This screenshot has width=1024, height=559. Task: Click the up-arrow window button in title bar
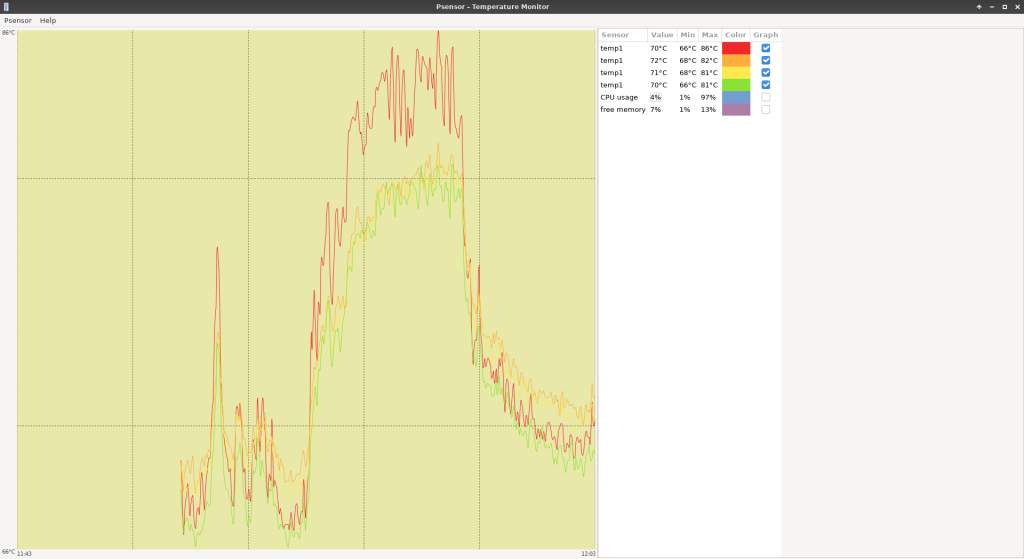coord(979,7)
